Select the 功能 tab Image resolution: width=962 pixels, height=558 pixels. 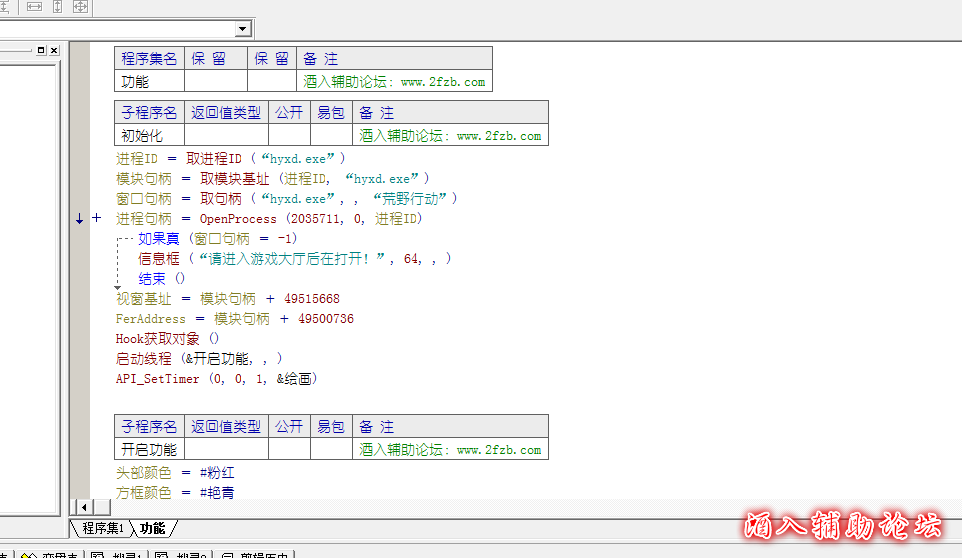(153, 528)
